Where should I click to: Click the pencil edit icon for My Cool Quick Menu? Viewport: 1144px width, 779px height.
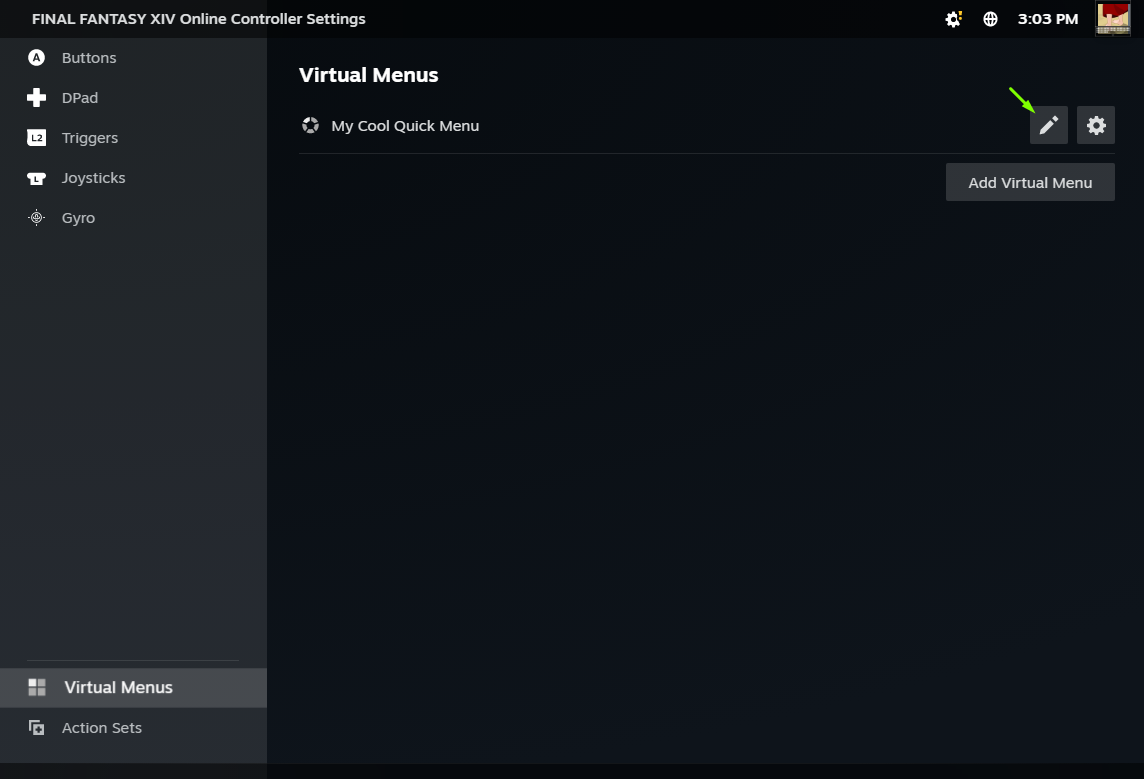[1048, 125]
